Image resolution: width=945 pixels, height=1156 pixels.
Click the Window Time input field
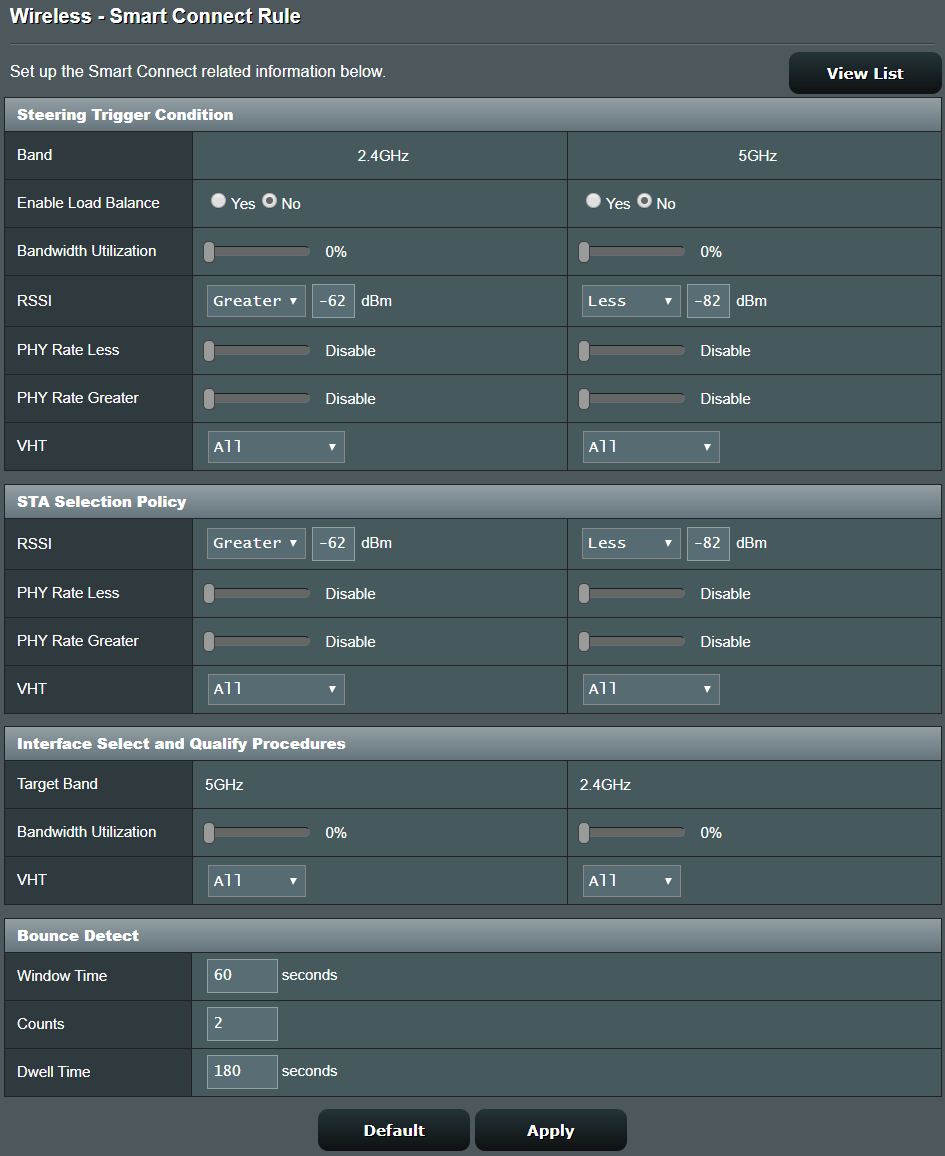[242, 975]
